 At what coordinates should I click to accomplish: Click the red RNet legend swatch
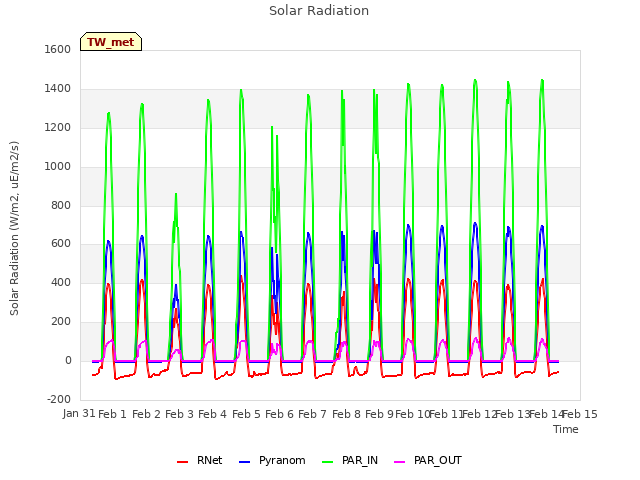182,462
